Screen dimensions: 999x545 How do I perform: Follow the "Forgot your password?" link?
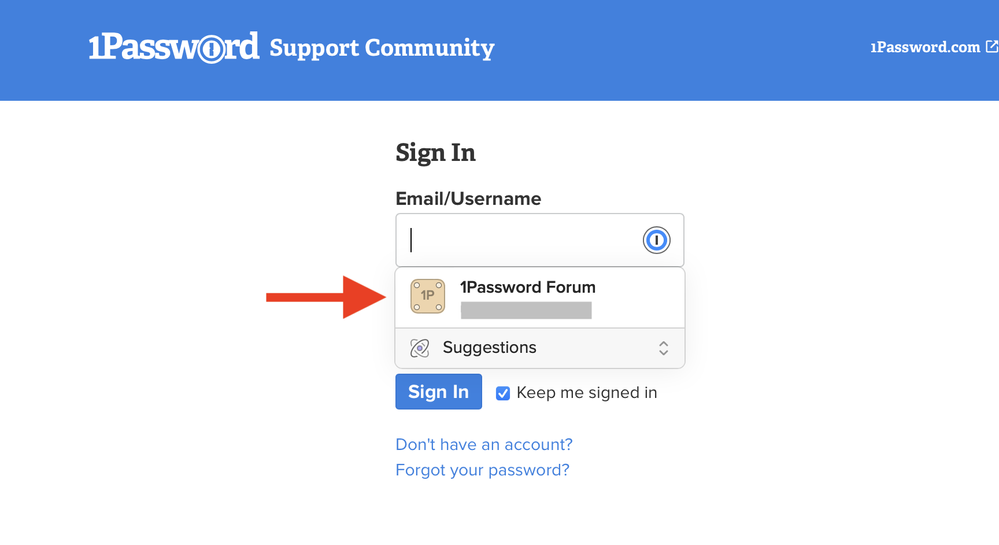point(482,470)
